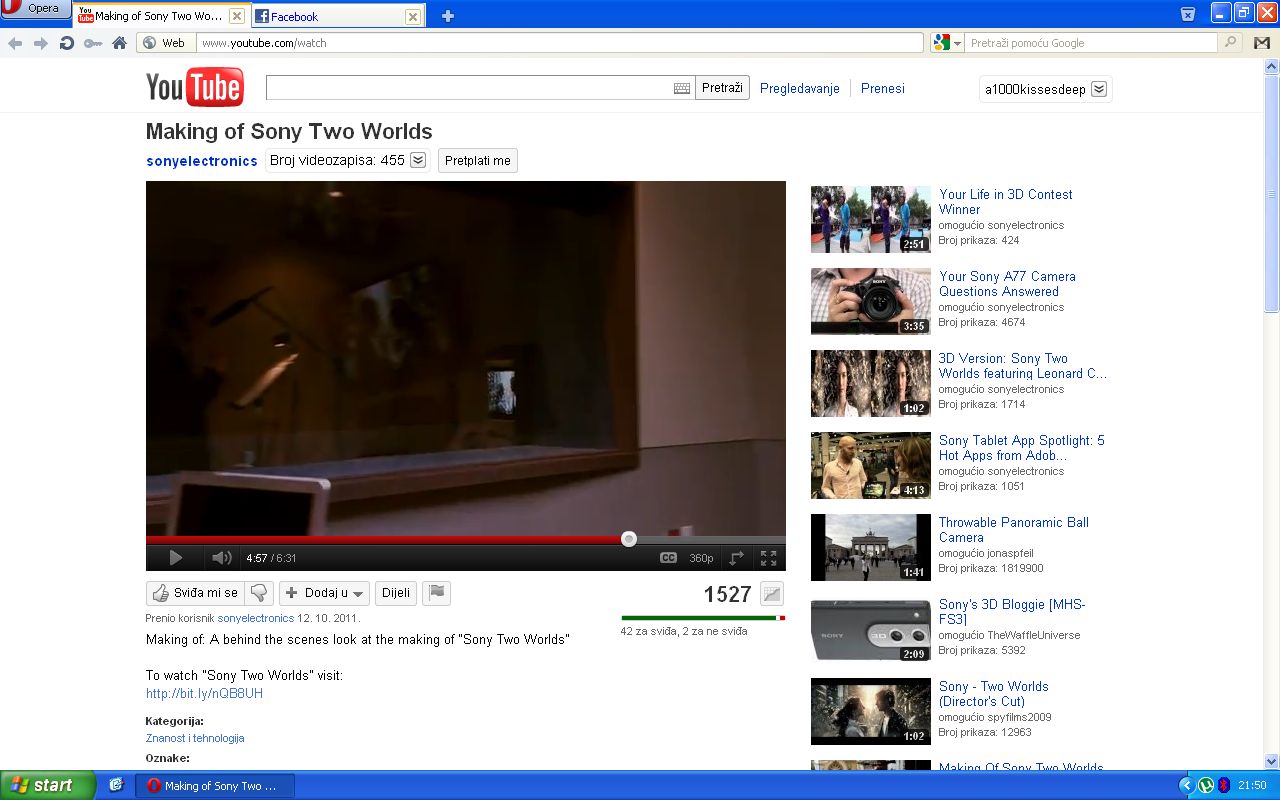Screen dimensions: 1280x800
Task: Click the green and red likes rating bar
Action: (703, 618)
